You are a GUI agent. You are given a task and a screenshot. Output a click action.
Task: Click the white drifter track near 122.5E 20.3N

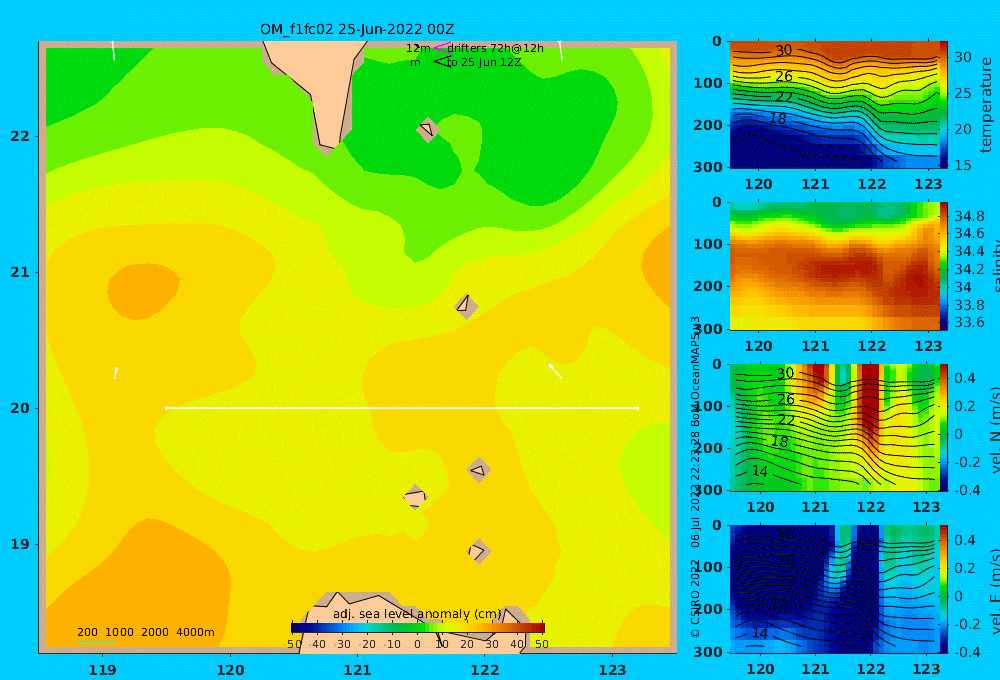[x=555, y=372]
